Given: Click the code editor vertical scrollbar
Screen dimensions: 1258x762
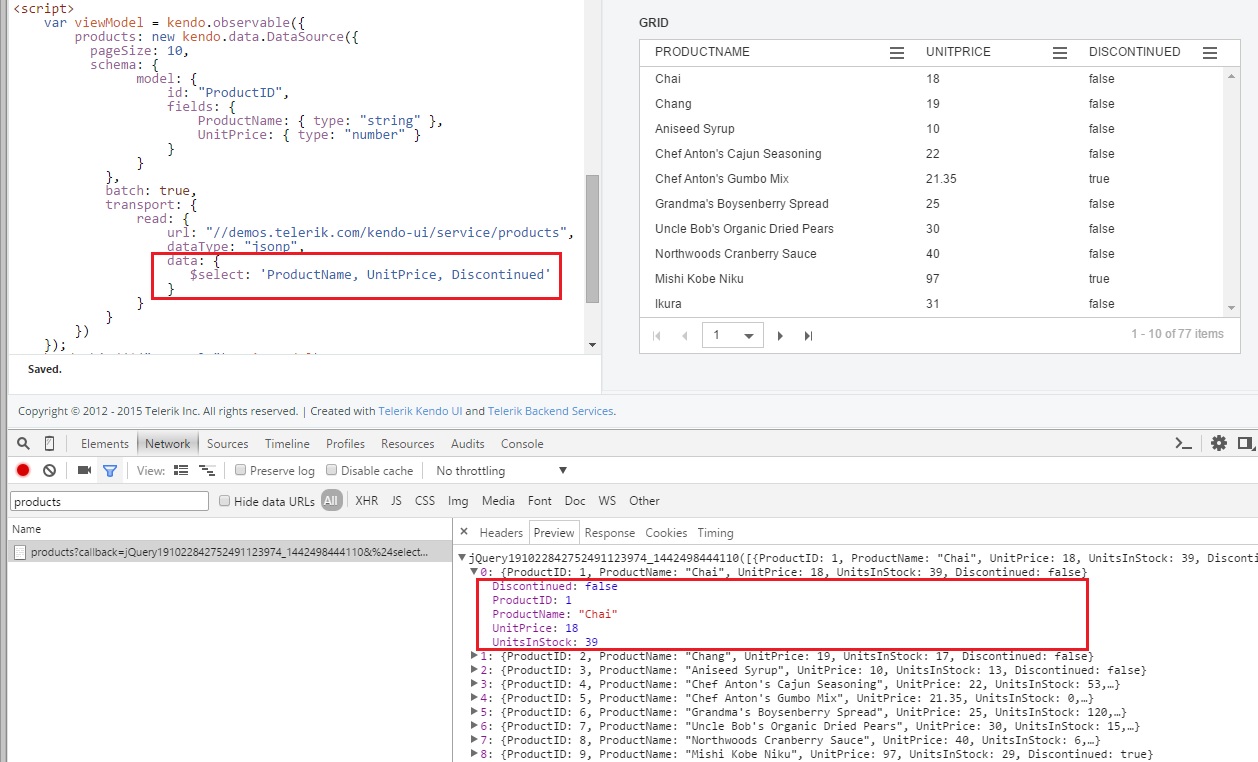Looking at the screenshot, I should [593, 239].
